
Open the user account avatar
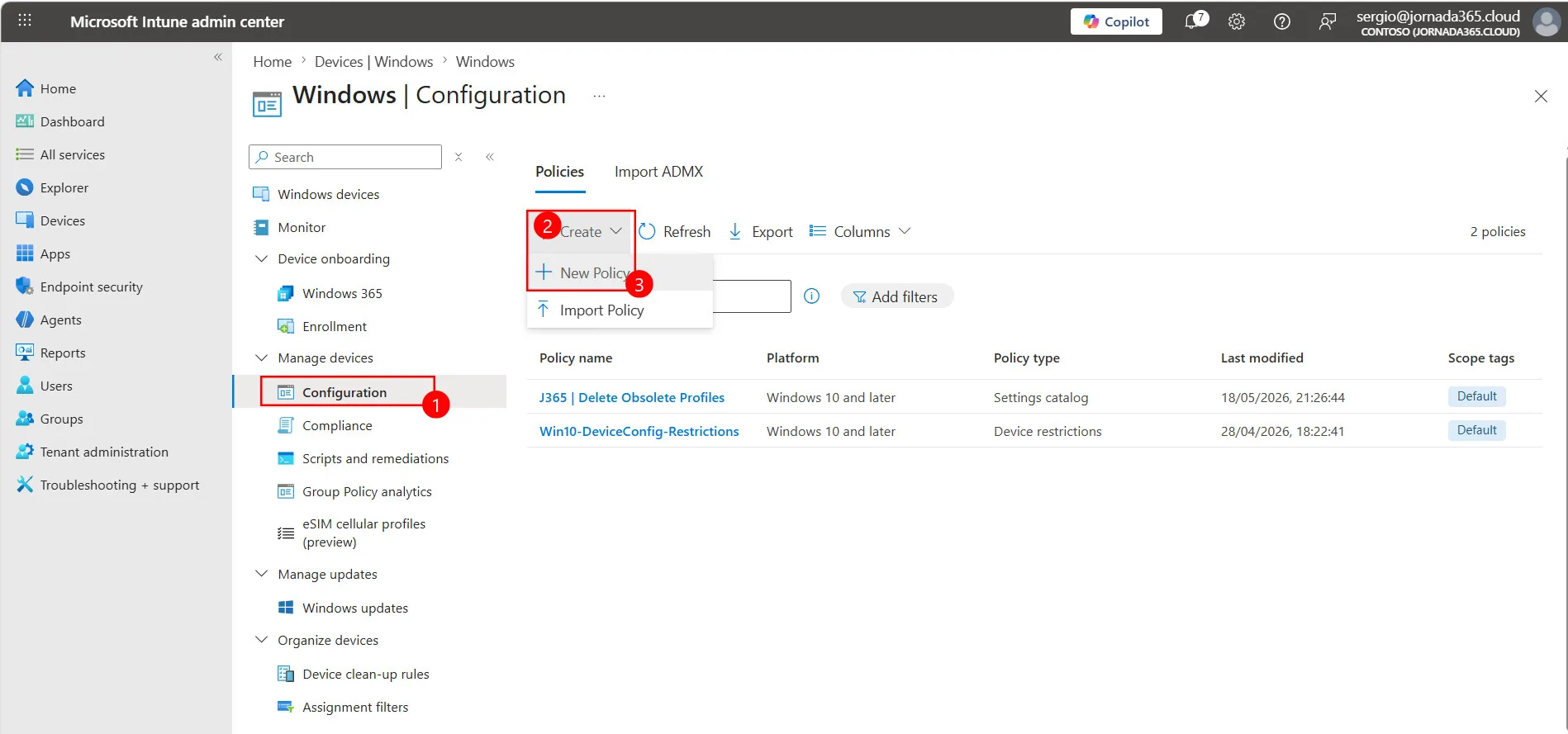click(1547, 21)
